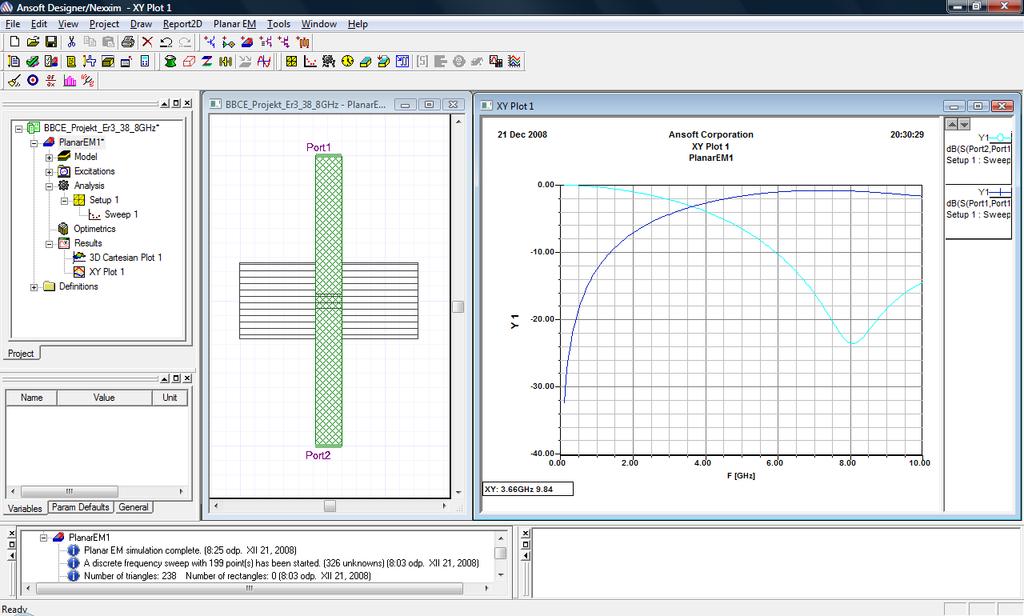Click the blue framed window layout icon
1024x616 pixels.
(x=403, y=61)
